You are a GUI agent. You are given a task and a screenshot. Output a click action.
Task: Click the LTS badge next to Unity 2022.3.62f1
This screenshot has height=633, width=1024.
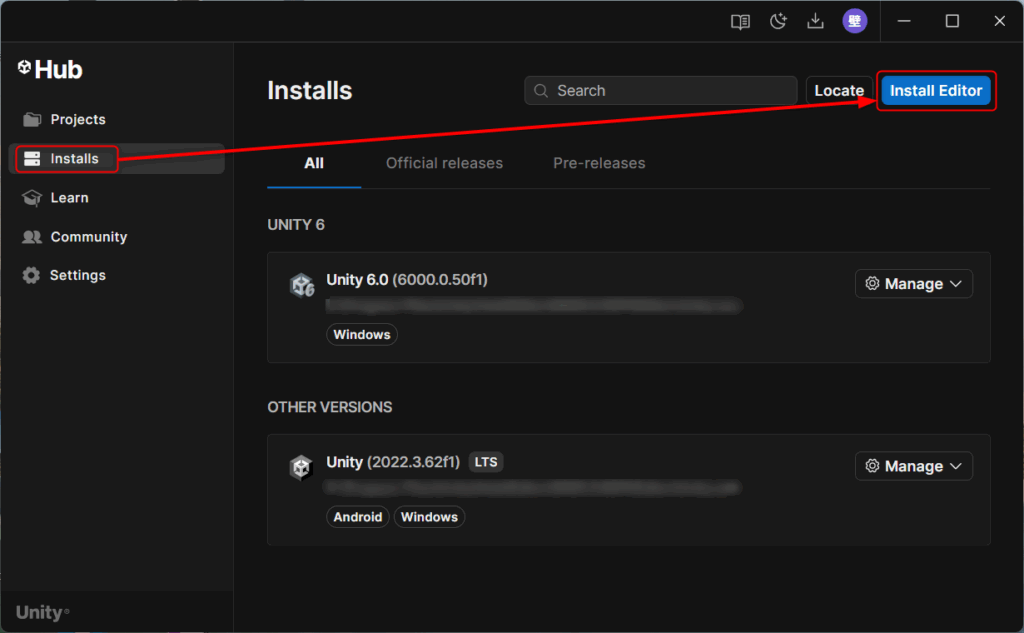(x=486, y=462)
